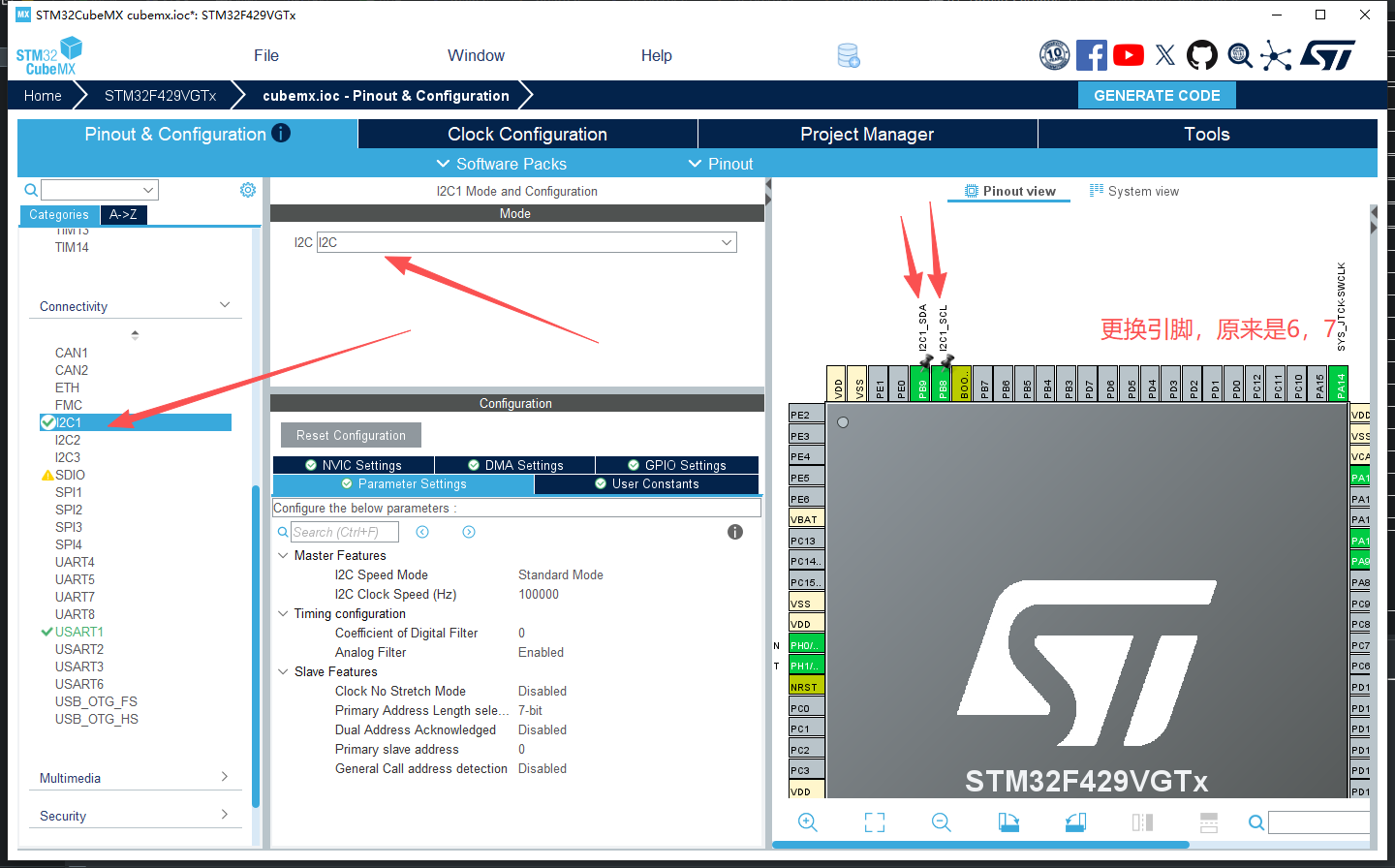Switch to the Clock Configuration tab
Viewport: 1395px width, 868px height.
tap(528, 134)
